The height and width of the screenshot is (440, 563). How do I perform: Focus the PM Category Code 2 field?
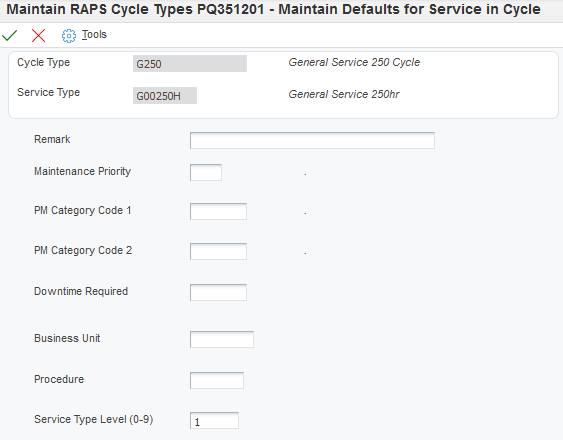click(218, 251)
